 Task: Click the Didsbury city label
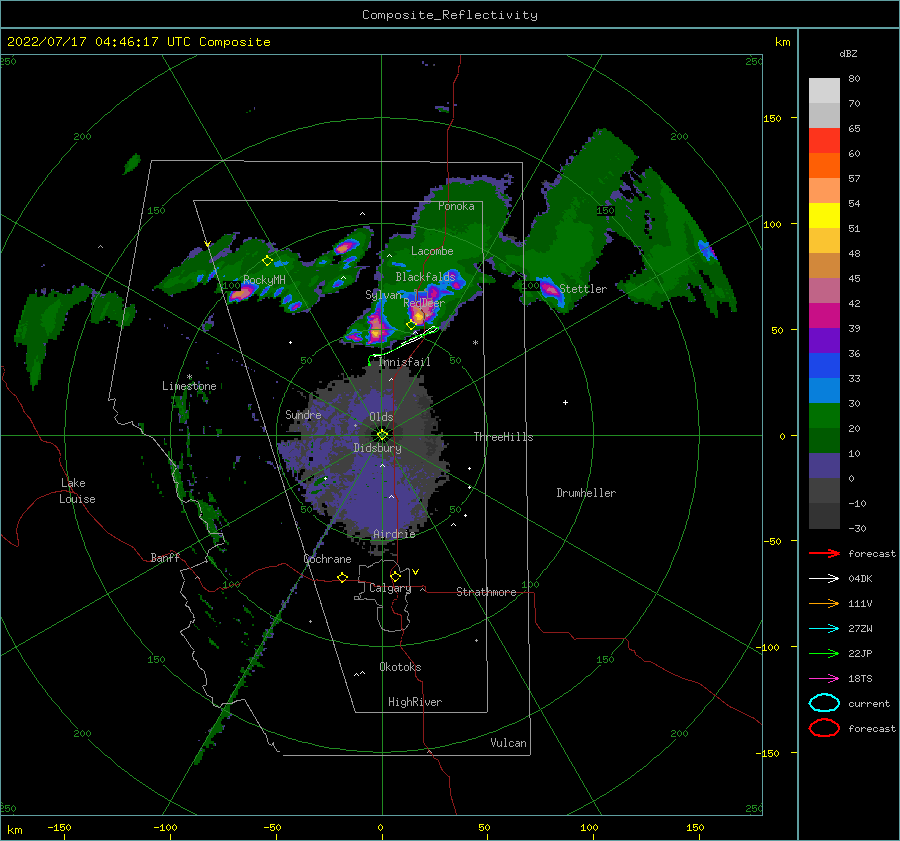pos(377,448)
